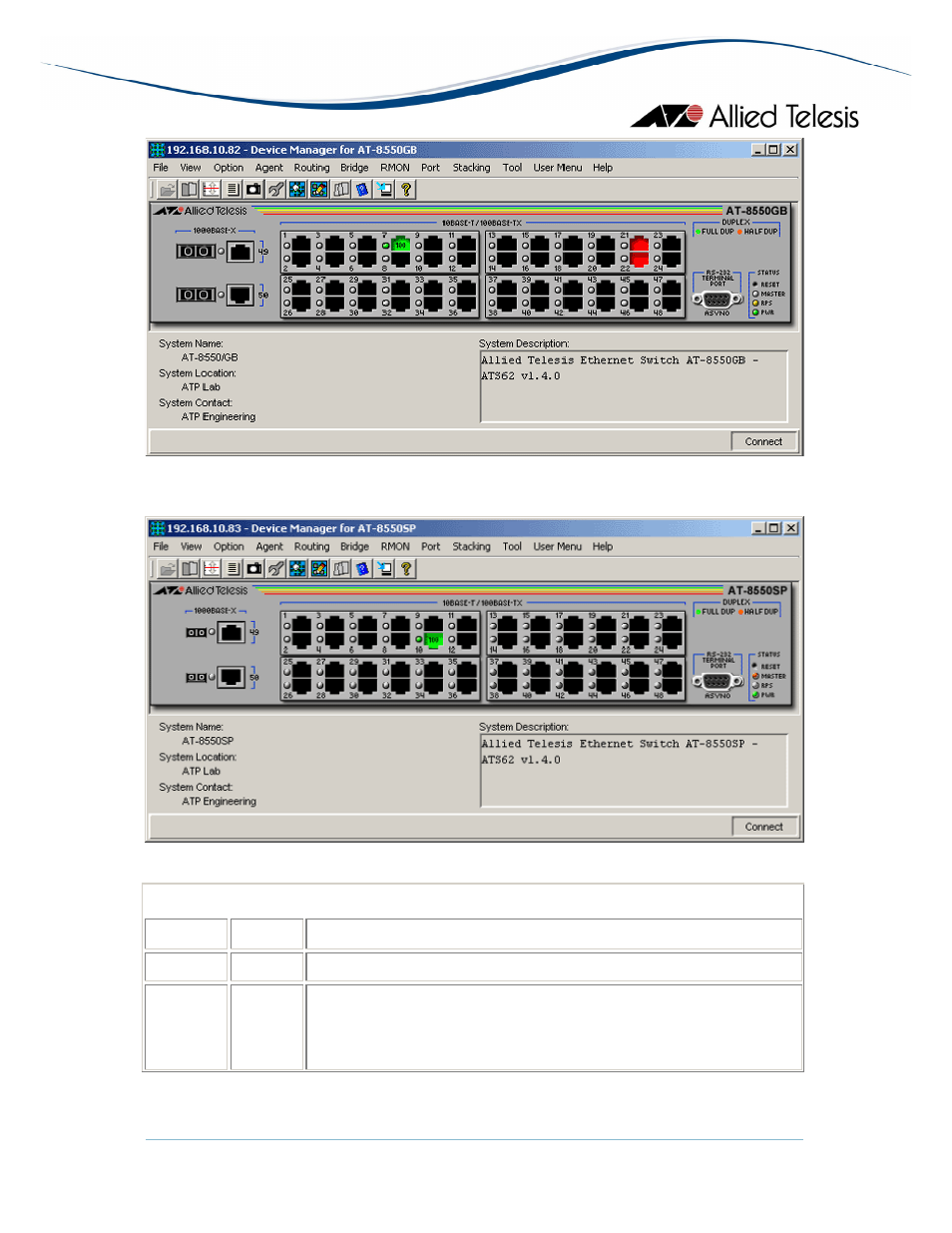Open the View menu in the AT-8550GB window
The width and height of the screenshot is (952, 1233).
191,168
